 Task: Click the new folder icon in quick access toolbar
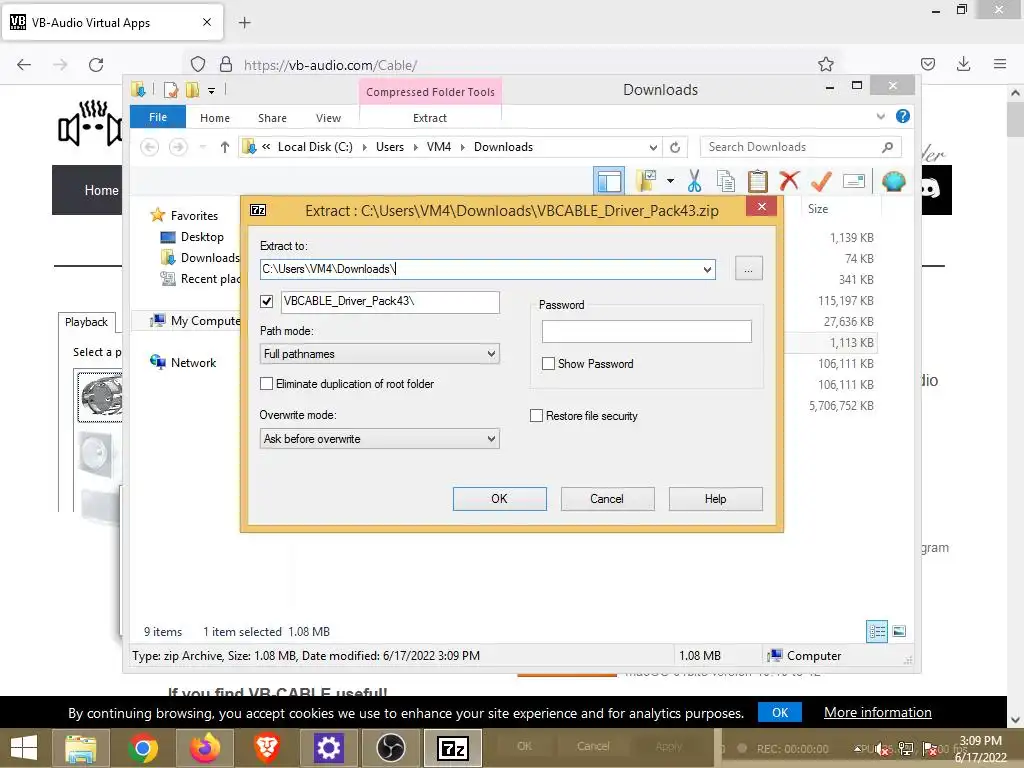(x=193, y=90)
